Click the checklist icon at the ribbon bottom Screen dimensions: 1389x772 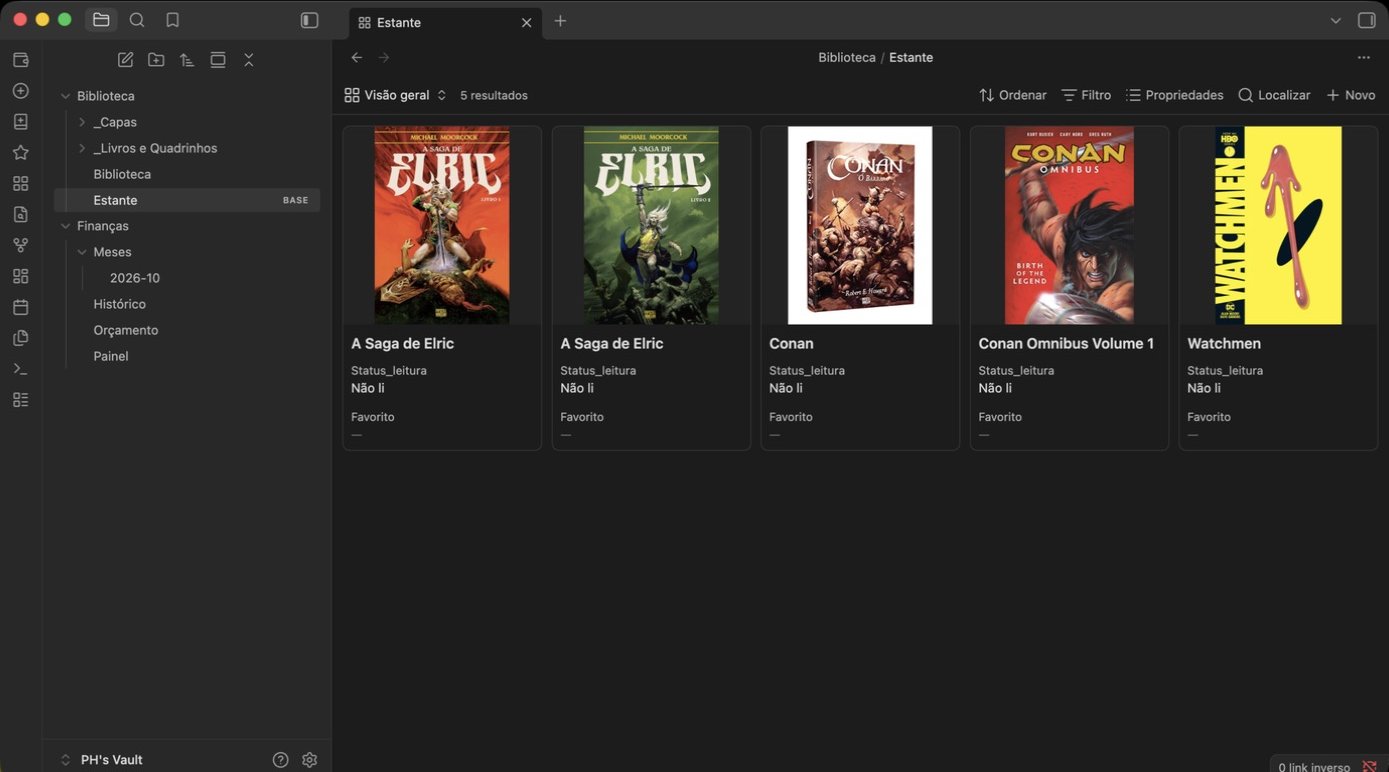[x=21, y=400]
